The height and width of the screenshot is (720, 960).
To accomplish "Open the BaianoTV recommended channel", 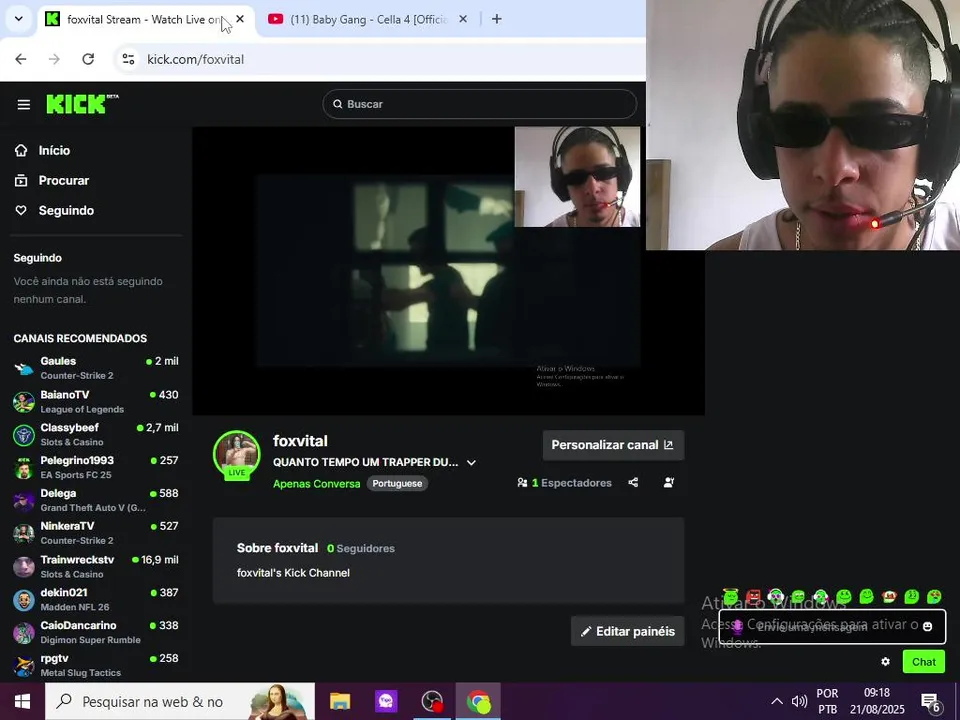I will tap(96, 402).
